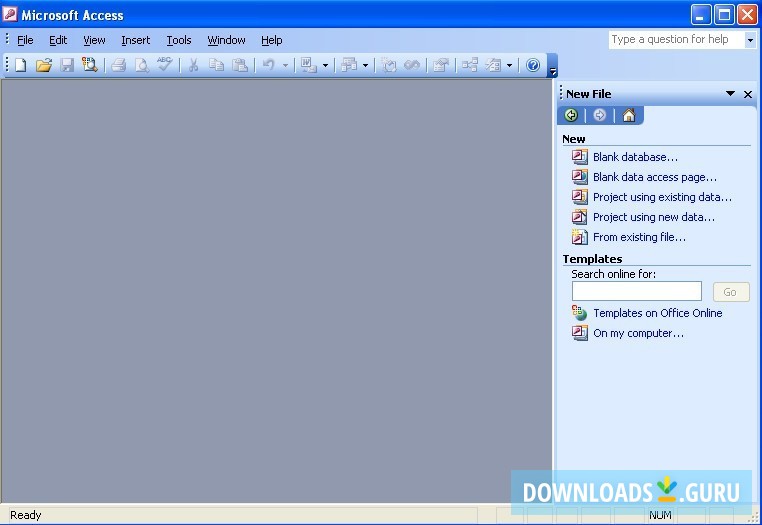Click the Print Preview magnifier icon
762x525 pixels.
click(141, 65)
